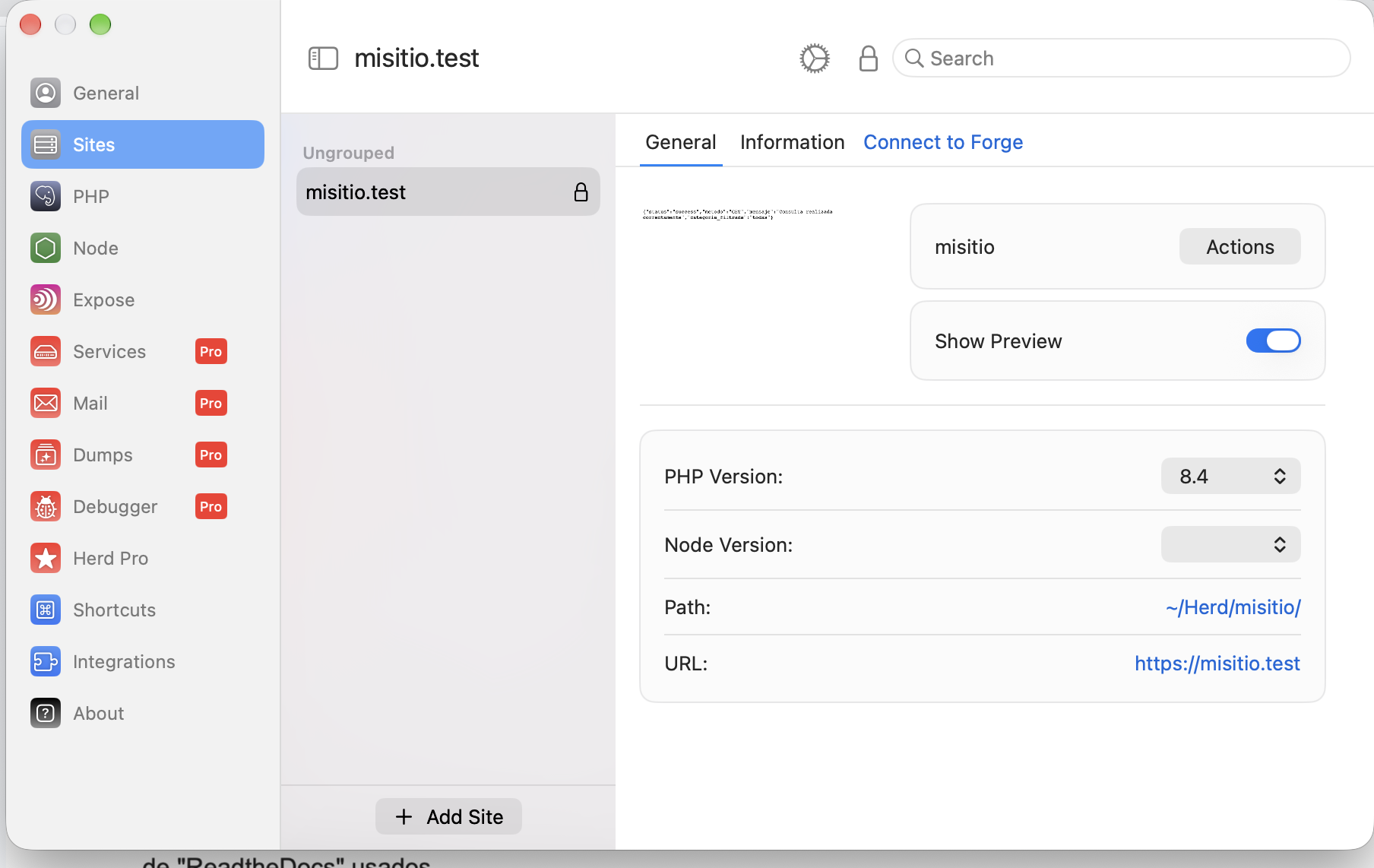Open the Services sidebar item

[143, 351]
